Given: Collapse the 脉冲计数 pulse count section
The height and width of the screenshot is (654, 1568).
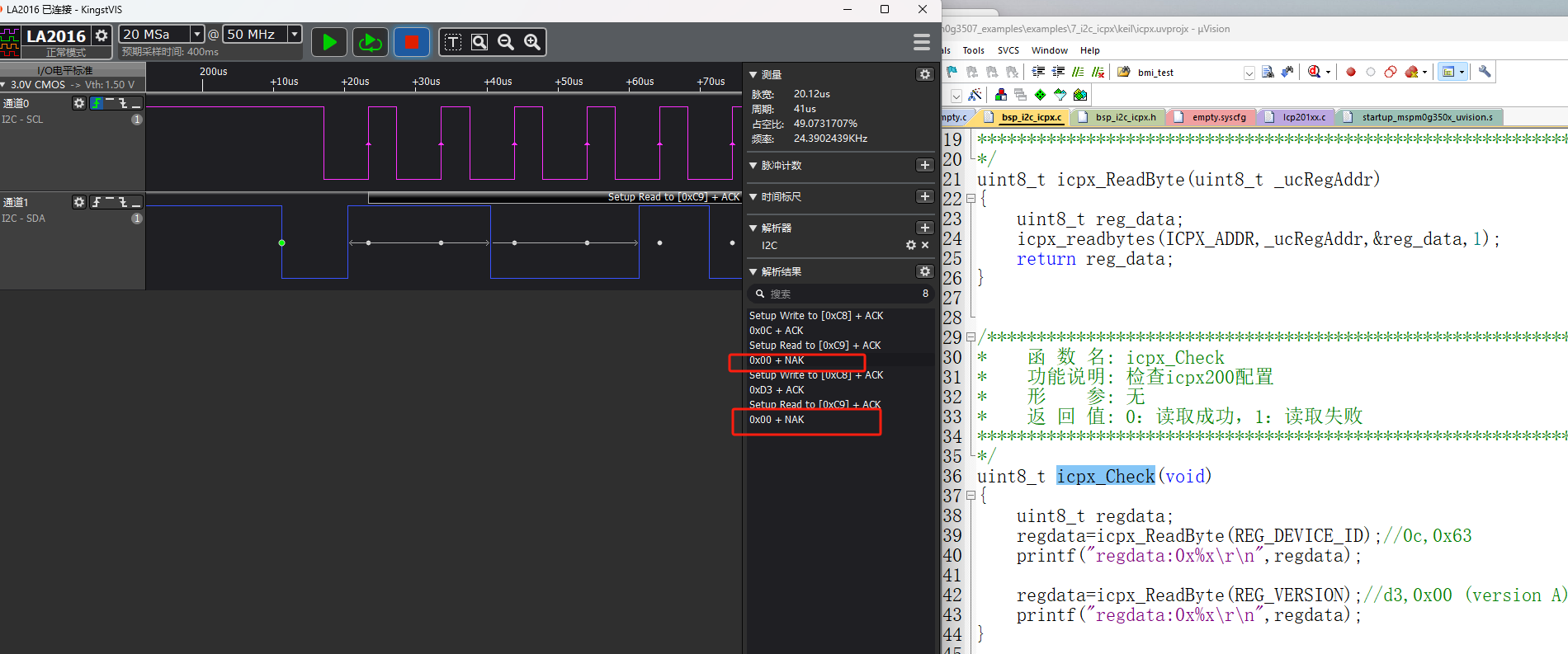Looking at the screenshot, I should [x=753, y=165].
